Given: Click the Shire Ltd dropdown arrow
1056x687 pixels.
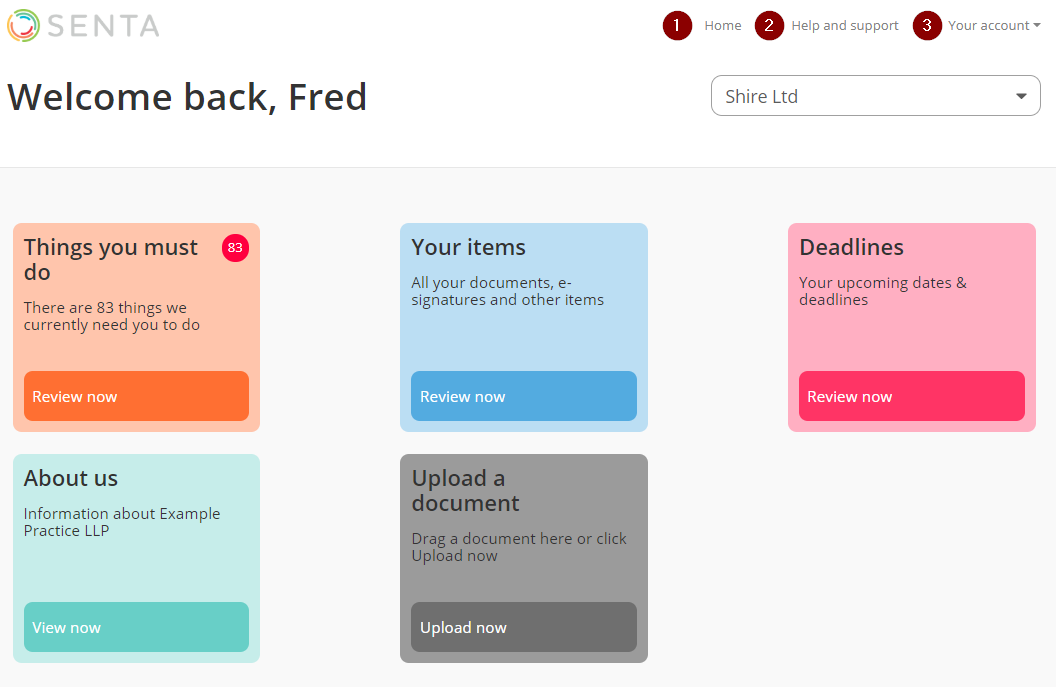Looking at the screenshot, I should pyautogui.click(x=1021, y=96).
